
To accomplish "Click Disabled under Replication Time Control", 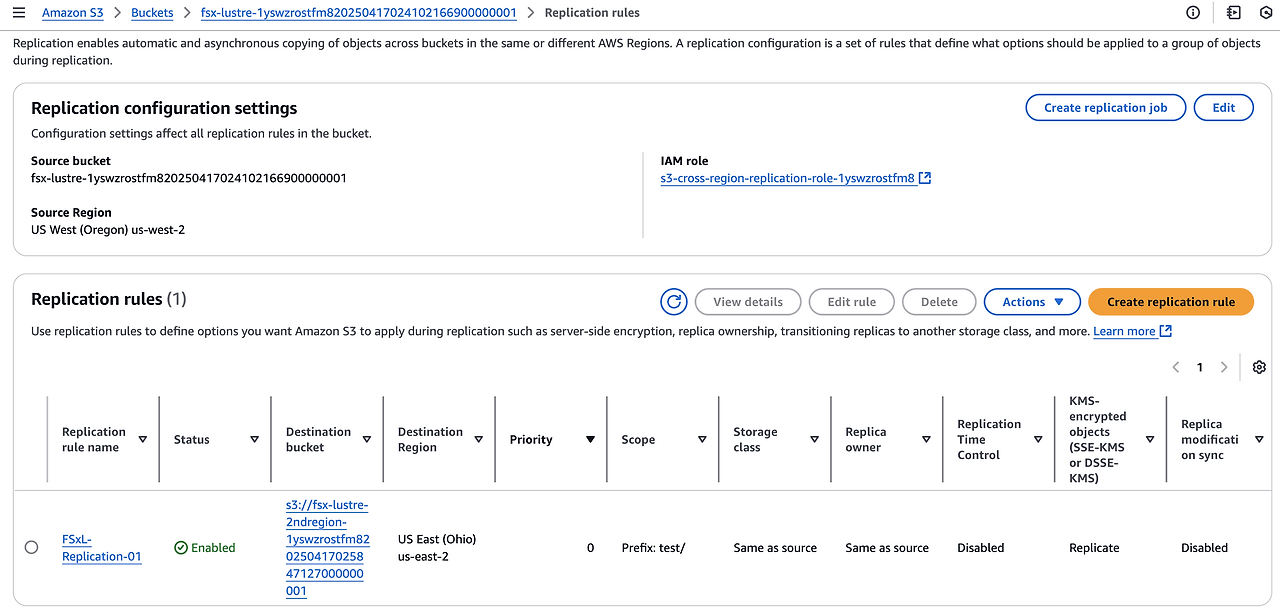I will (x=981, y=548).
